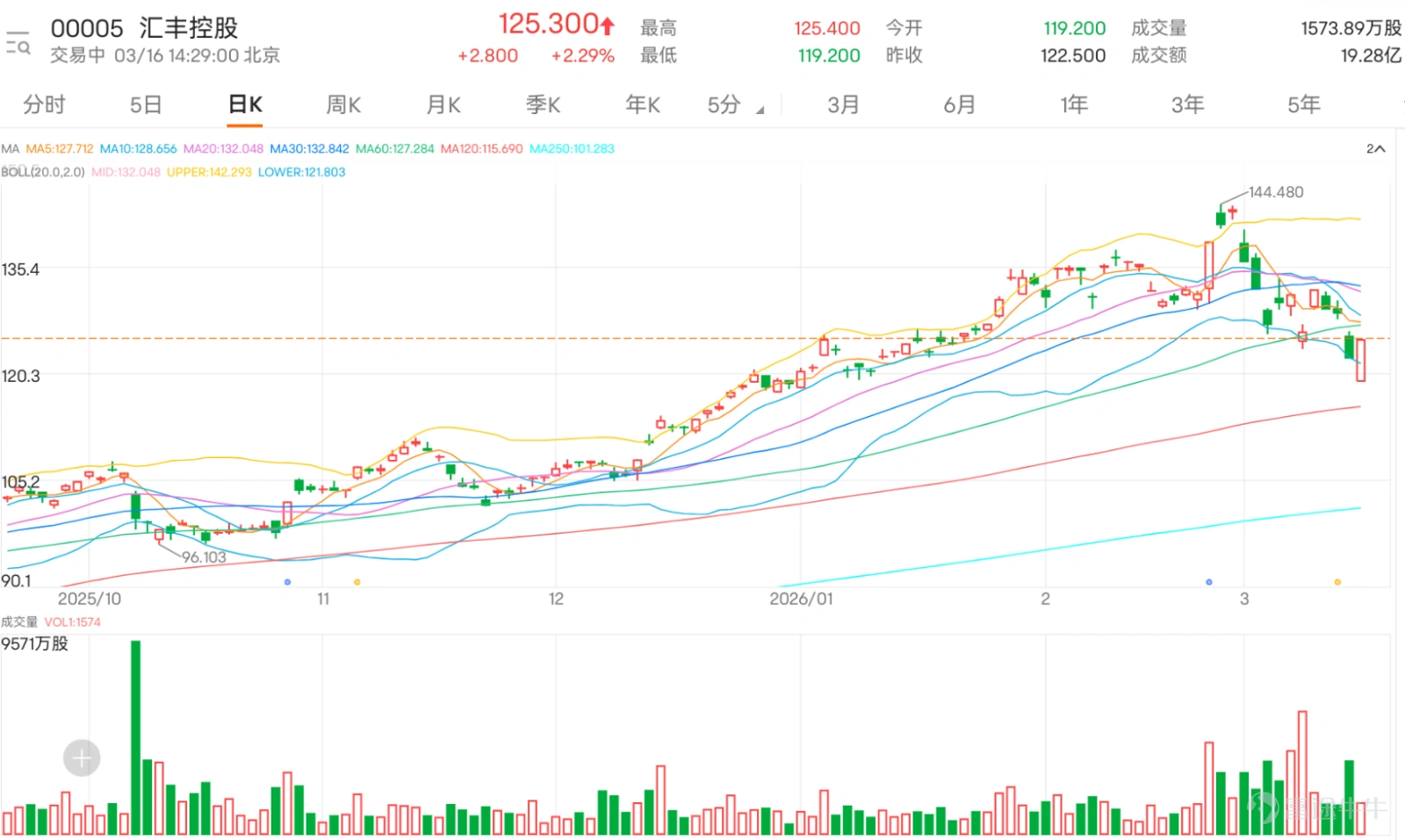Viewport: 1405px width, 840px height.
Task: Click the volume value 1573.89万股
Action: coord(1351,28)
